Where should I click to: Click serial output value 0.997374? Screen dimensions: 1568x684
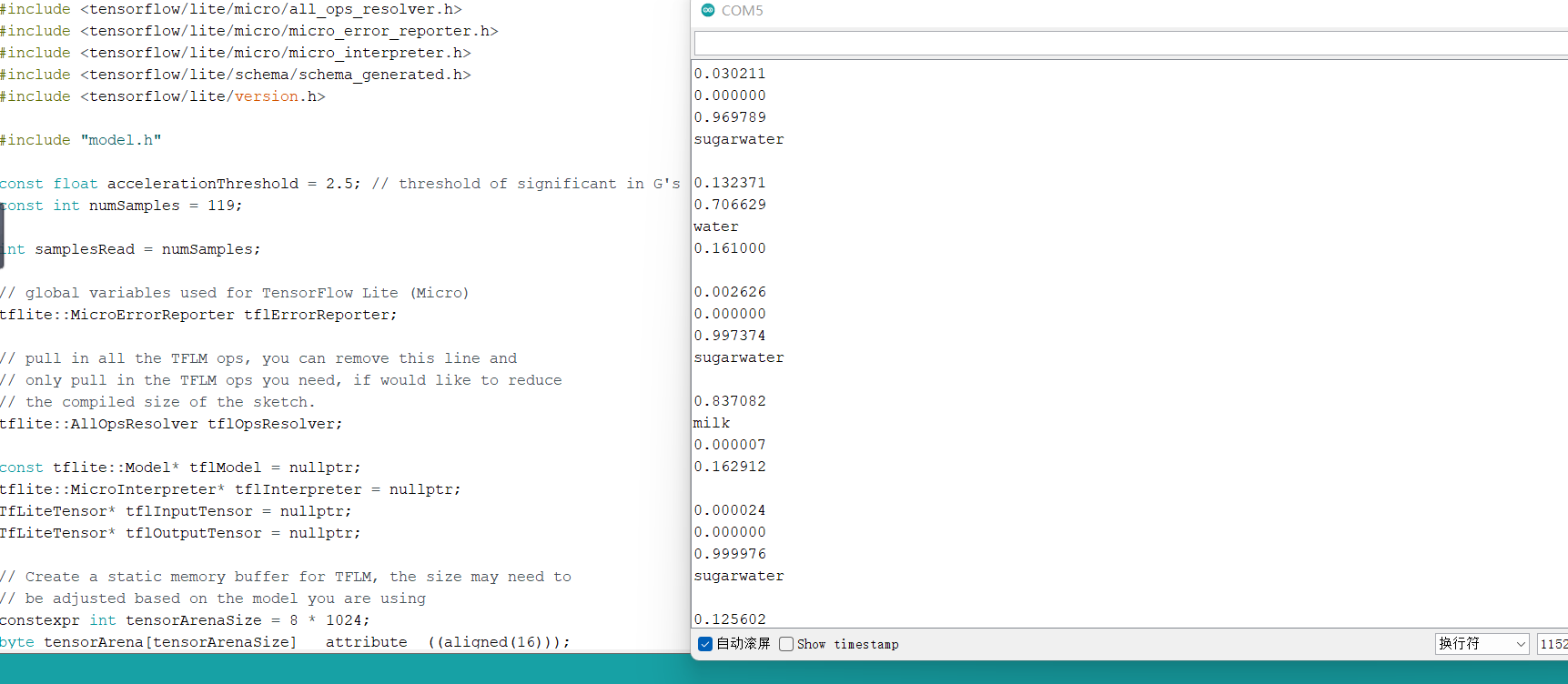coord(730,336)
